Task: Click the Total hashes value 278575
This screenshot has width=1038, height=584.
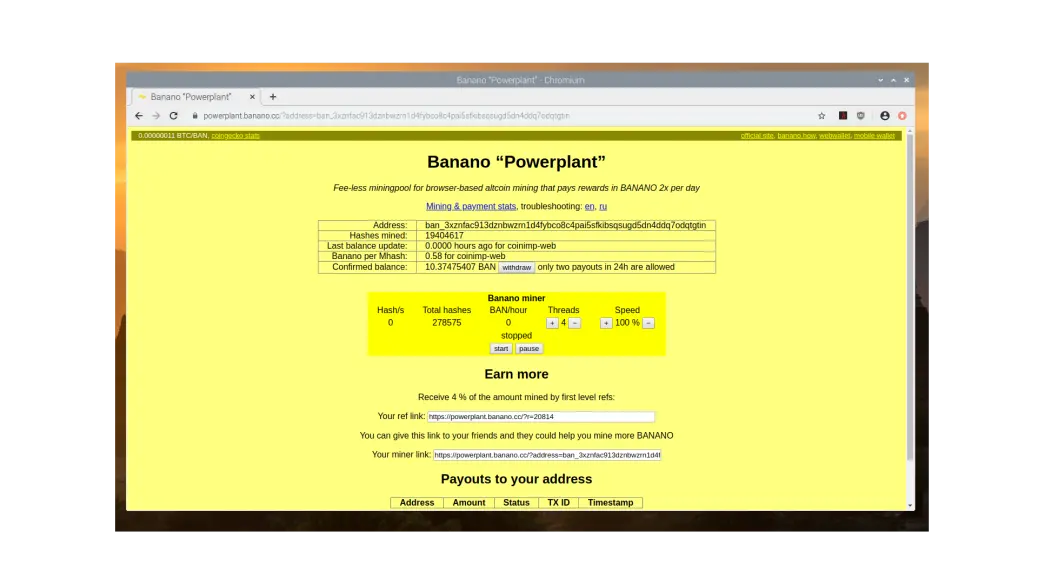Action: coord(447,322)
